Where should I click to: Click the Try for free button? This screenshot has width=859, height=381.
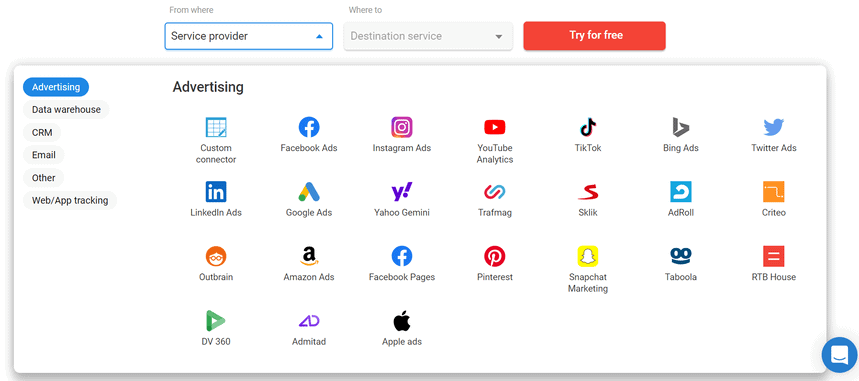tap(594, 36)
